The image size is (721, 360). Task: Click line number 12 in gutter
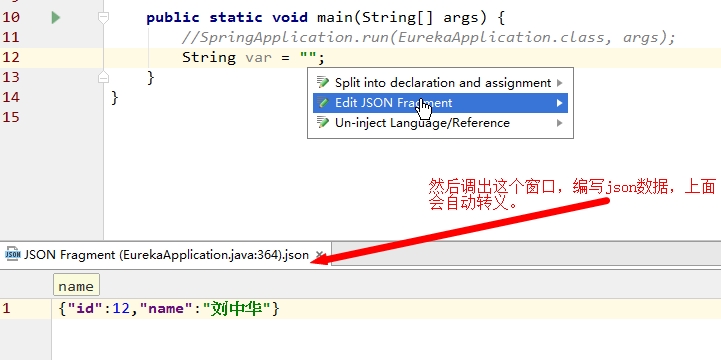(x=11, y=57)
